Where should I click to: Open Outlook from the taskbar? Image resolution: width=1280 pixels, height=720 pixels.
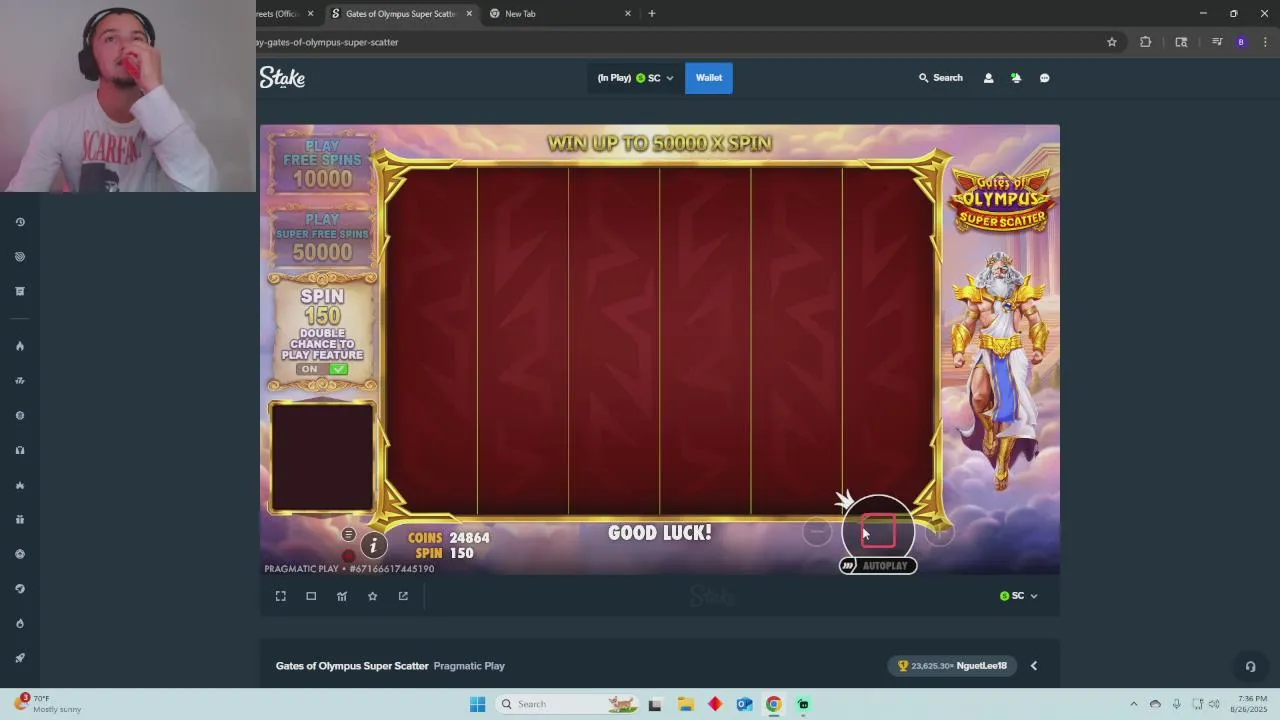tap(744, 704)
